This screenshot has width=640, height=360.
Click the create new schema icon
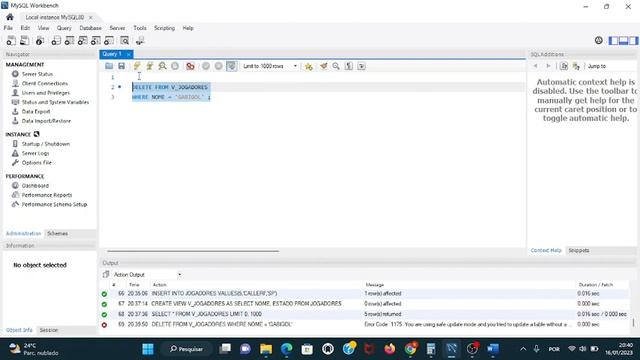[x=56, y=41]
